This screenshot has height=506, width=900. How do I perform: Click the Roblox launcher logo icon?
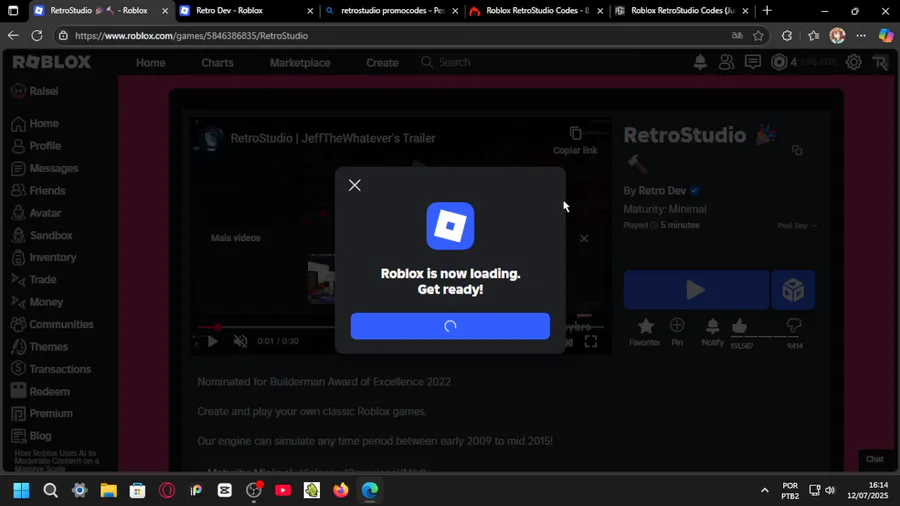click(450, 226)
